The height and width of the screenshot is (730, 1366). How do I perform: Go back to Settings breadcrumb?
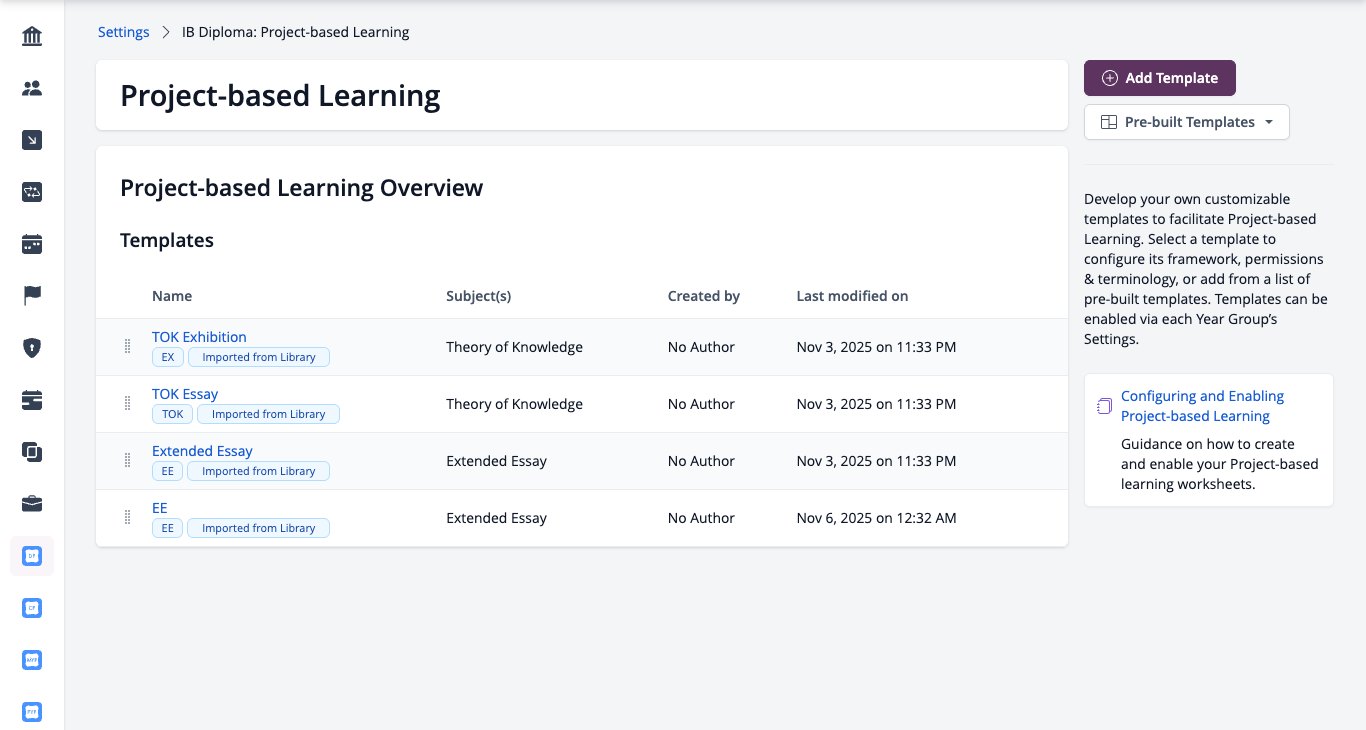click(123, 32)
